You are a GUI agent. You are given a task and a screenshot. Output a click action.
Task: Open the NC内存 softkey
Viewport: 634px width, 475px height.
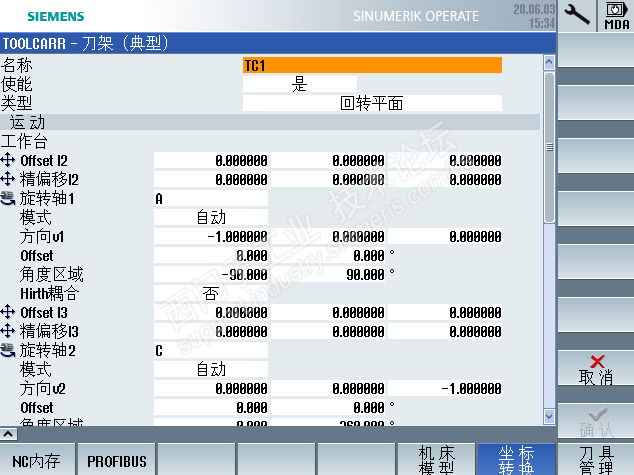click(37, 460)
